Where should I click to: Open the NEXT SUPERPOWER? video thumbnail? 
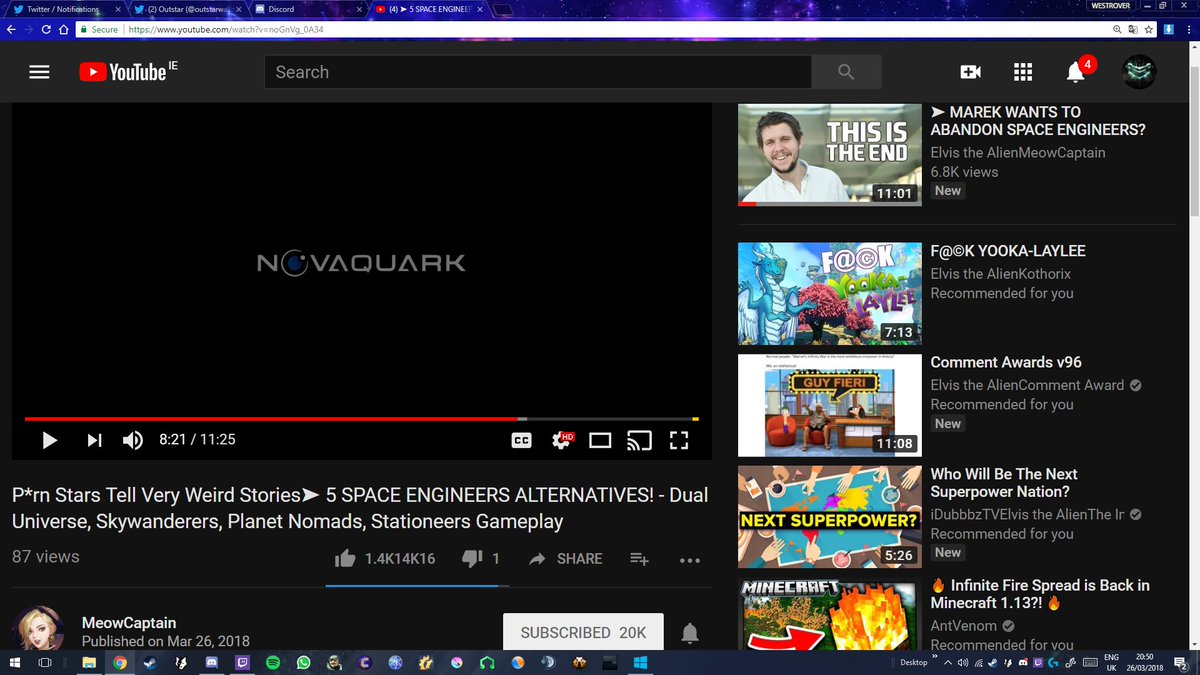[x=829, y=517]
